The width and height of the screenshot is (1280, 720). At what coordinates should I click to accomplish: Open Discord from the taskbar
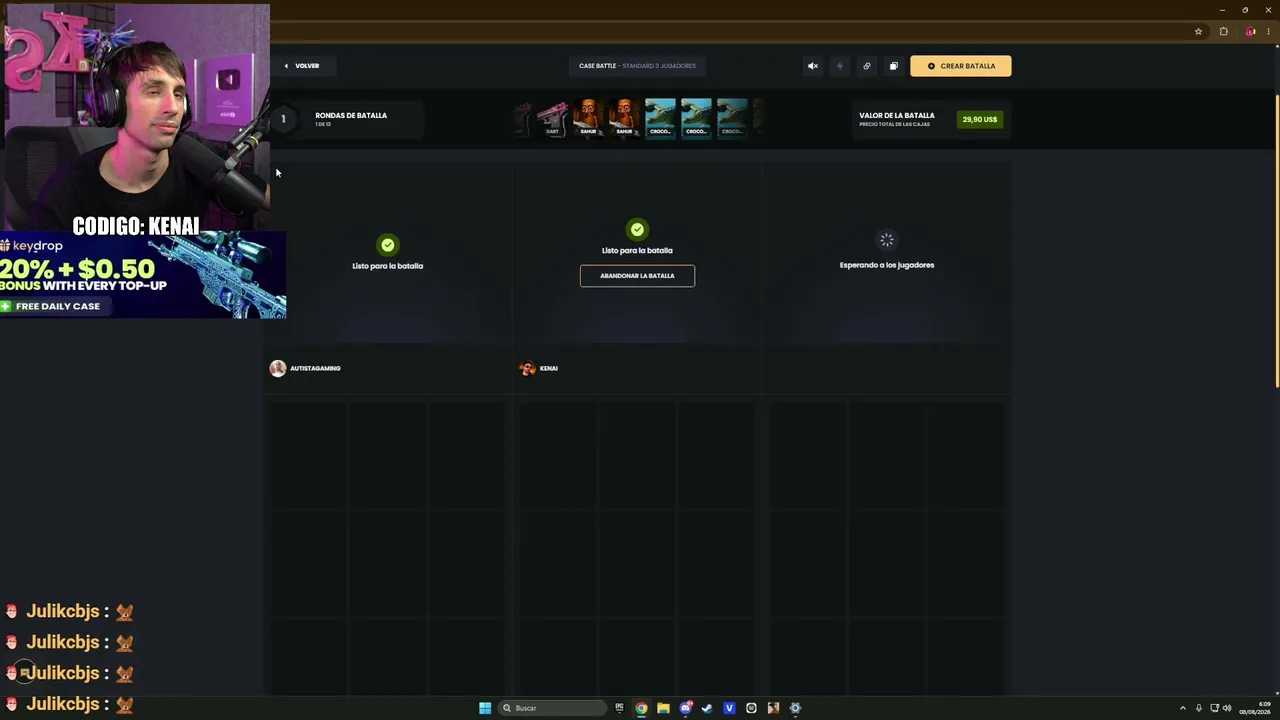pos(685,708)
